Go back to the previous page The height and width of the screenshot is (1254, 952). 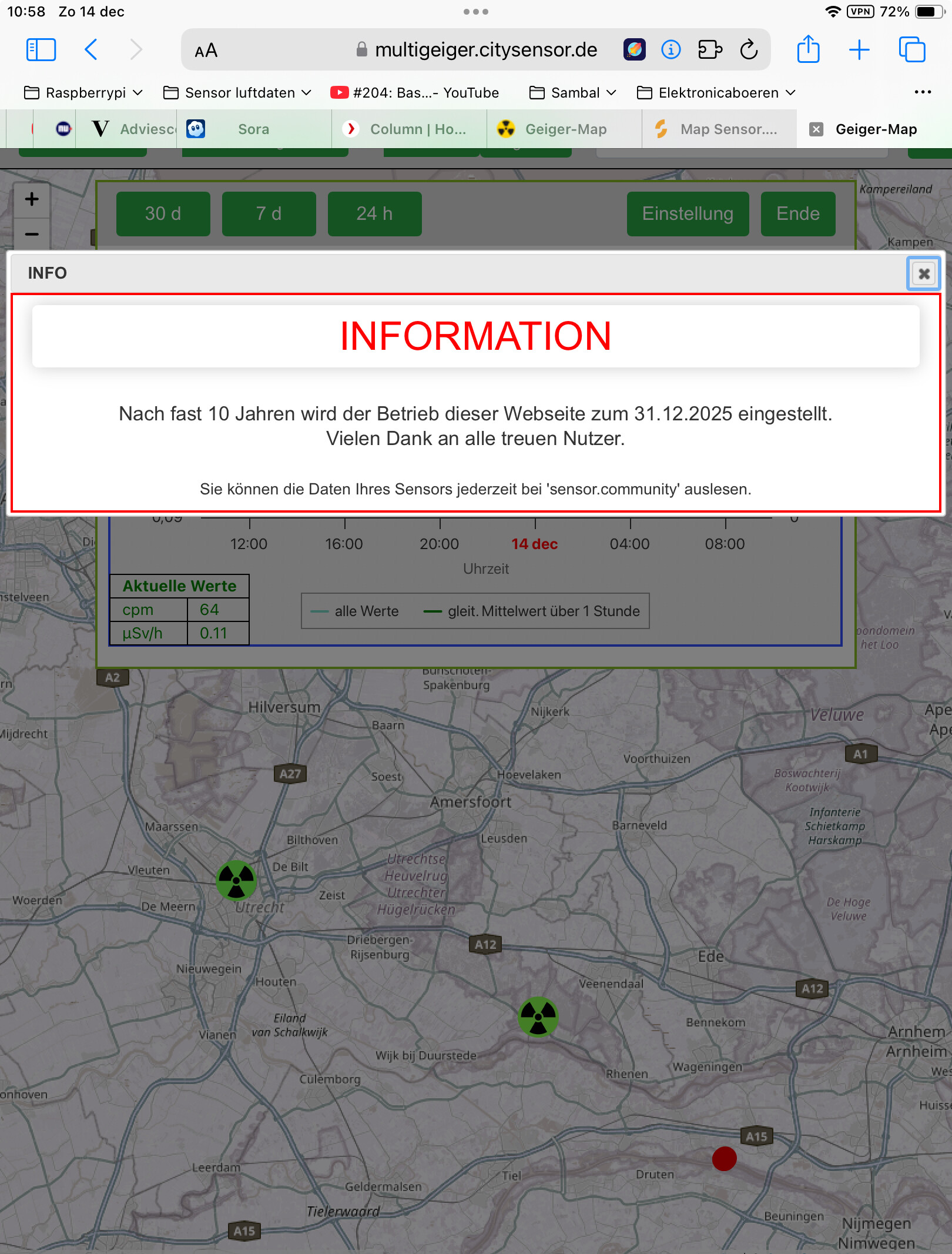[x=91, y=50]
